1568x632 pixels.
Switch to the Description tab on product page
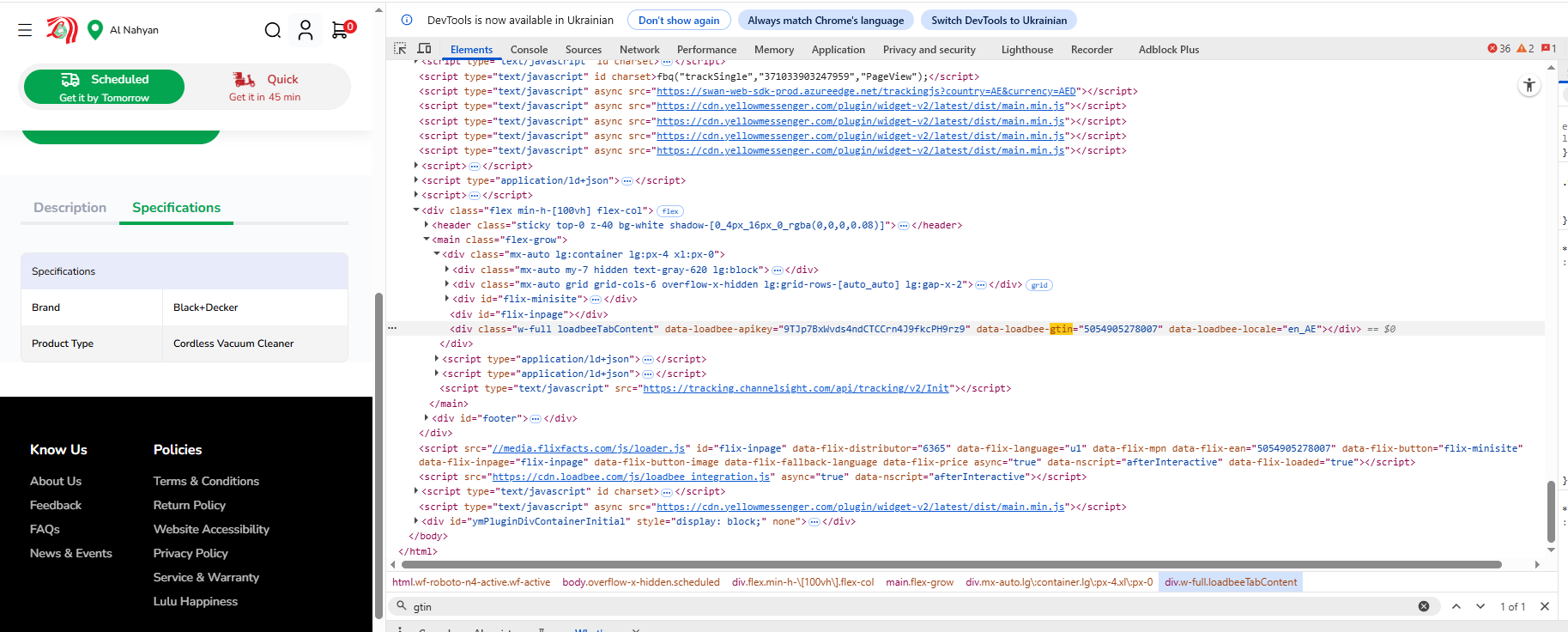(x=70, y=208)
